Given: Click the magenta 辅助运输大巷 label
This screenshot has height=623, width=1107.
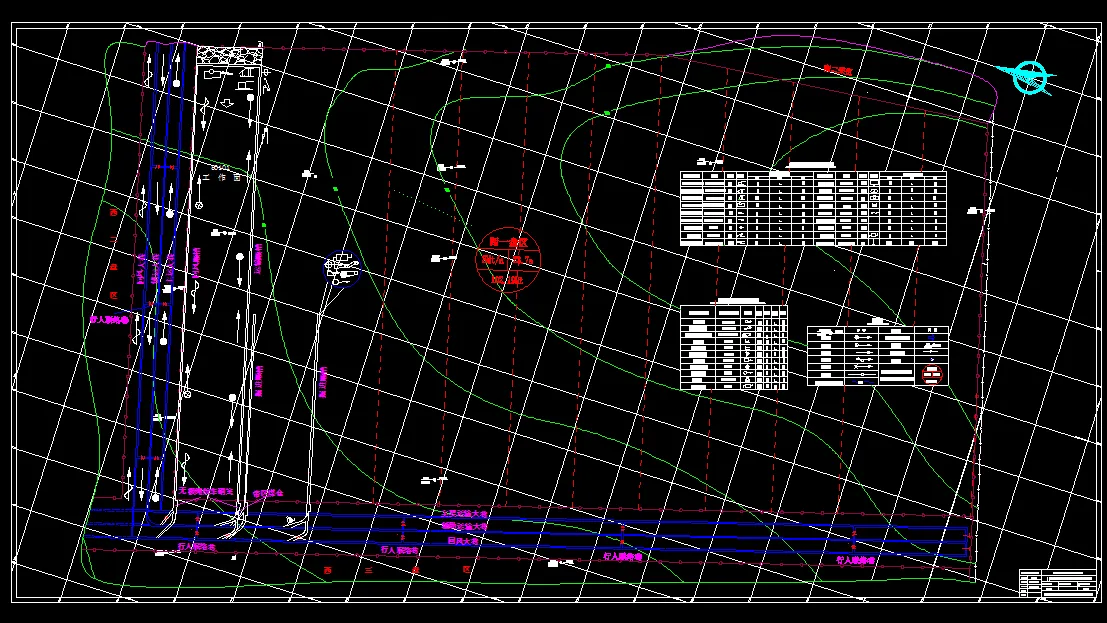Looking at the screenshot, I should click(465, 526).
